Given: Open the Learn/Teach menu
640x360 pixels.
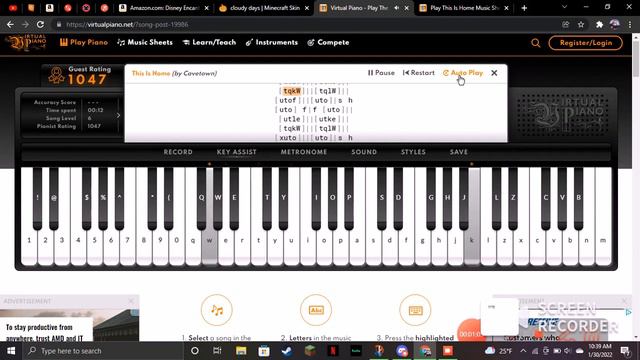Looking at the screenshot, I should pyautogui.click(x=209, y=42).
